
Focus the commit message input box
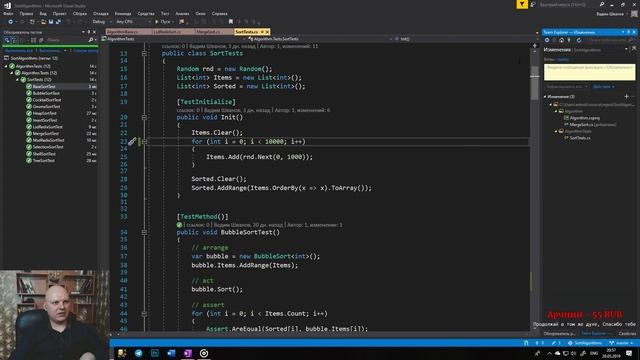pos(589,72)
